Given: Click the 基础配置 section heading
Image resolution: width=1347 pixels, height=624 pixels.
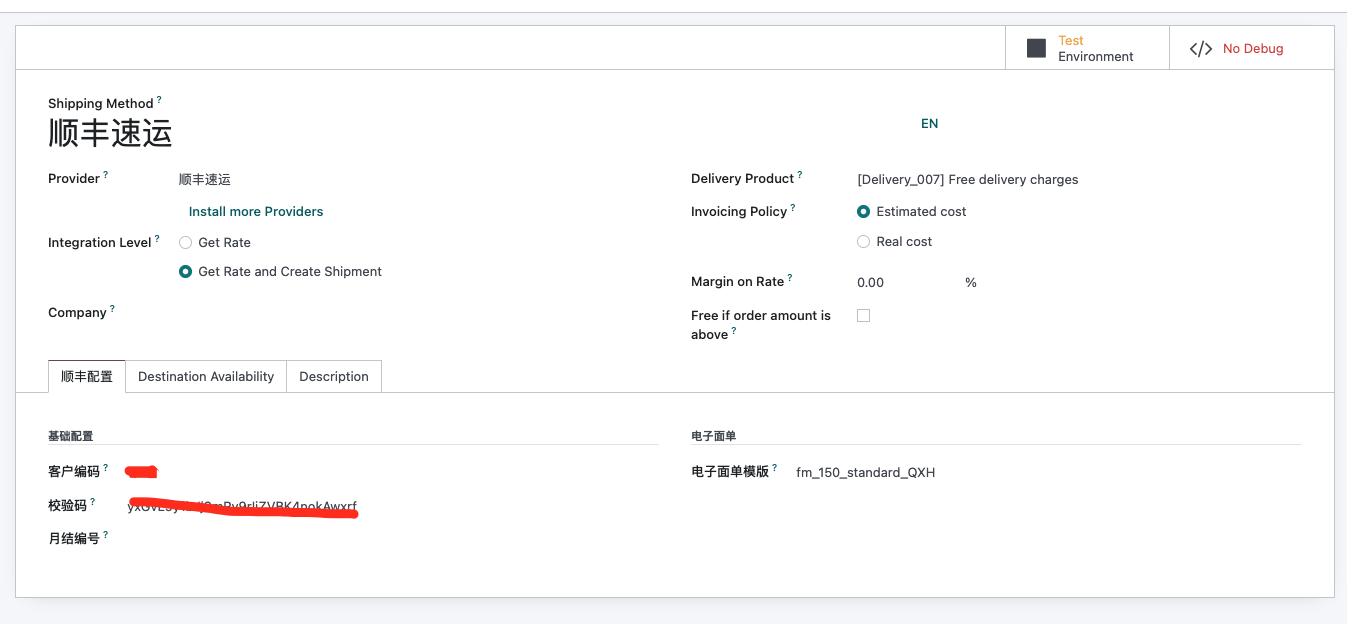Looking at the screenshot, I should (x=71, y=436).
